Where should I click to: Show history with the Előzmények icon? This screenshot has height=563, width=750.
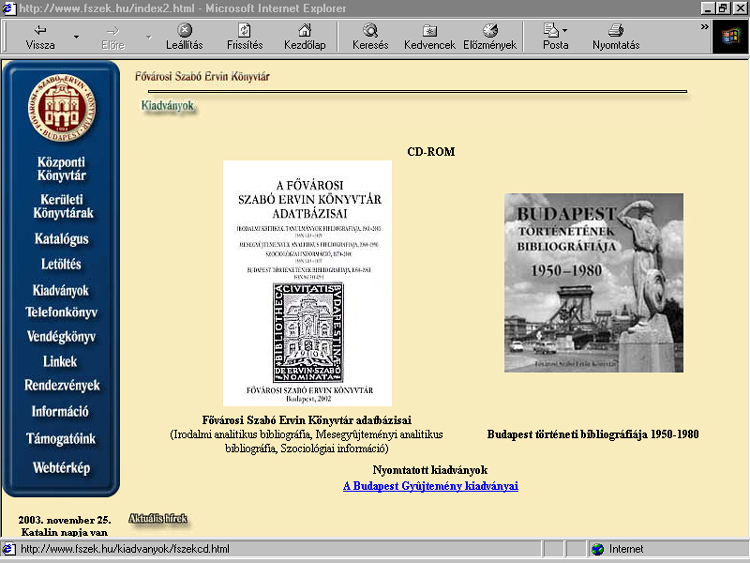pos(490,31)
